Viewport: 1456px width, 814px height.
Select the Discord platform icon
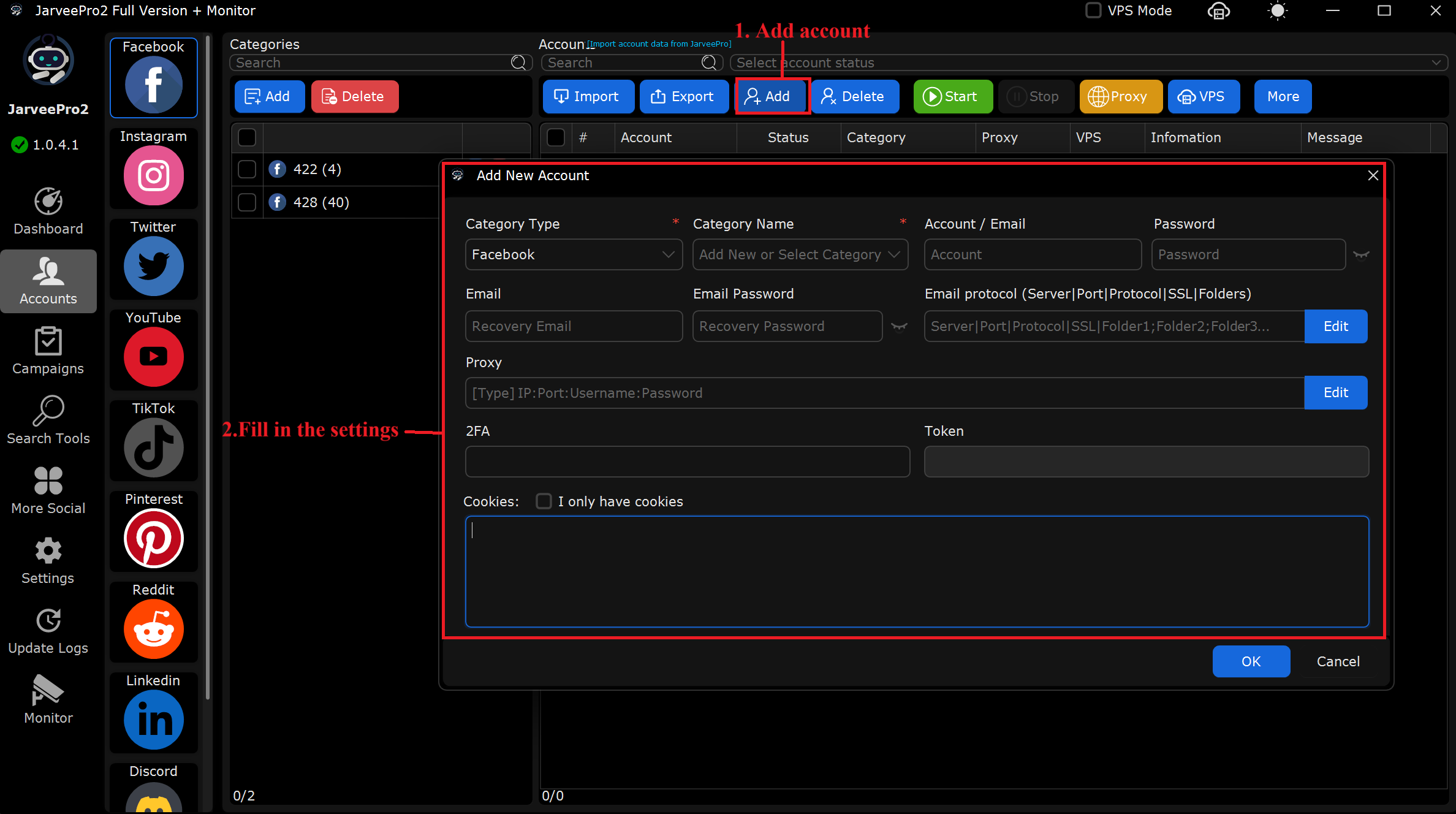pyautogui.click(x=153, y=797)
